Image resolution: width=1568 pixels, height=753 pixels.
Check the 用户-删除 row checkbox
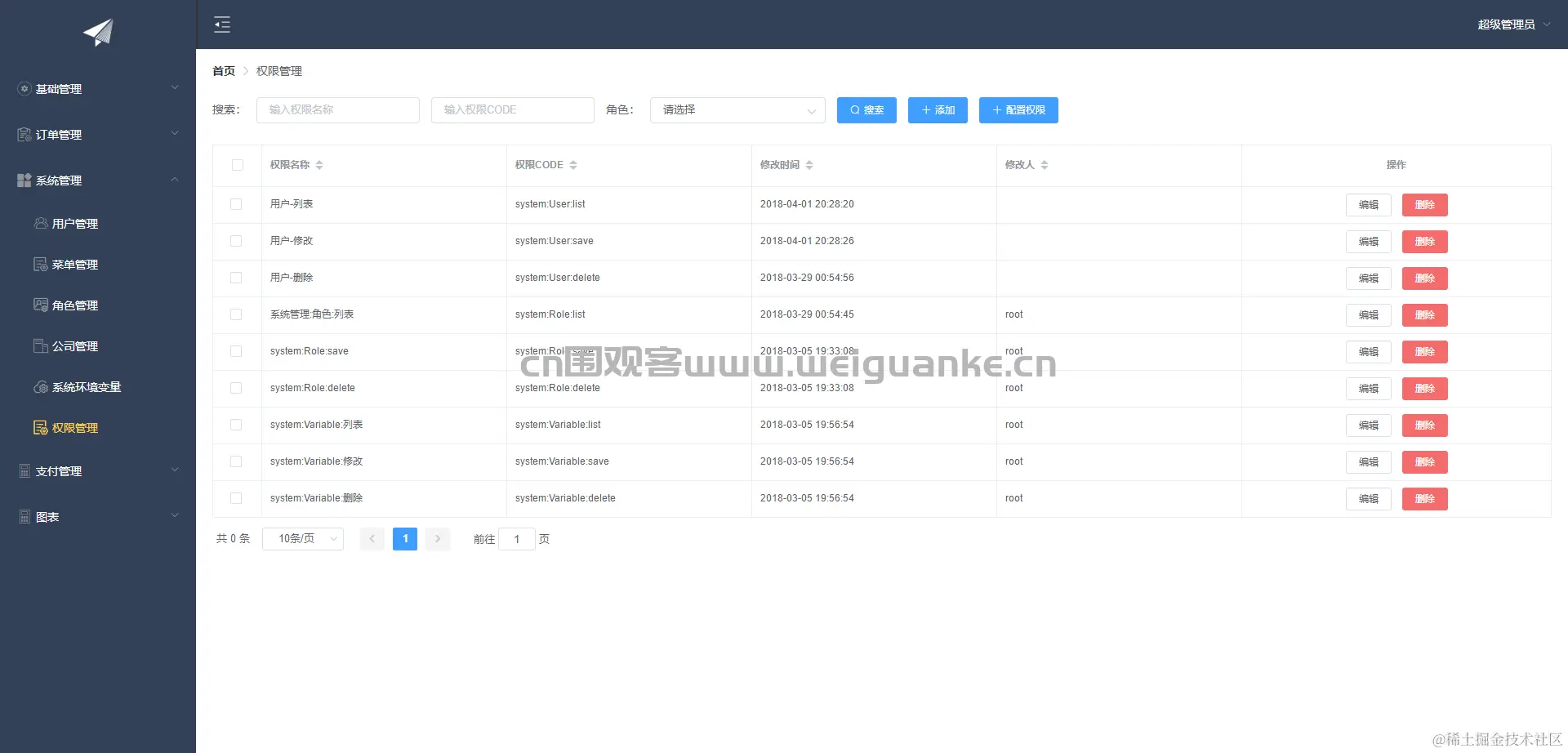[x=236, y=278]
